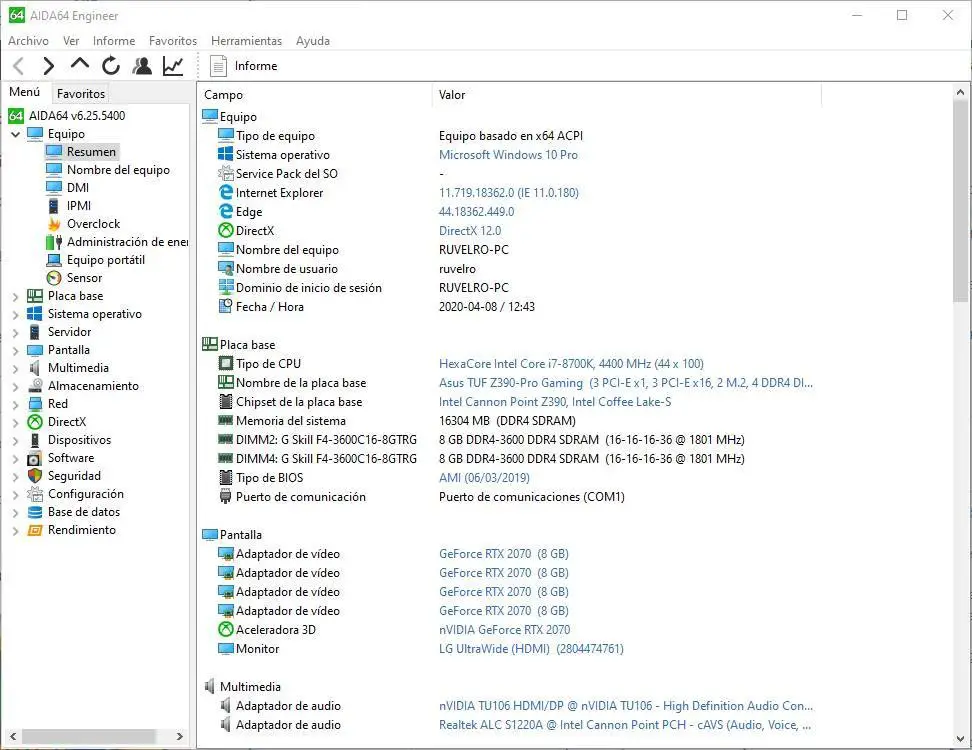Expand the Sistema operativo branch arrow
Screen dimensions: 972x750
click(x=15, y=314)
